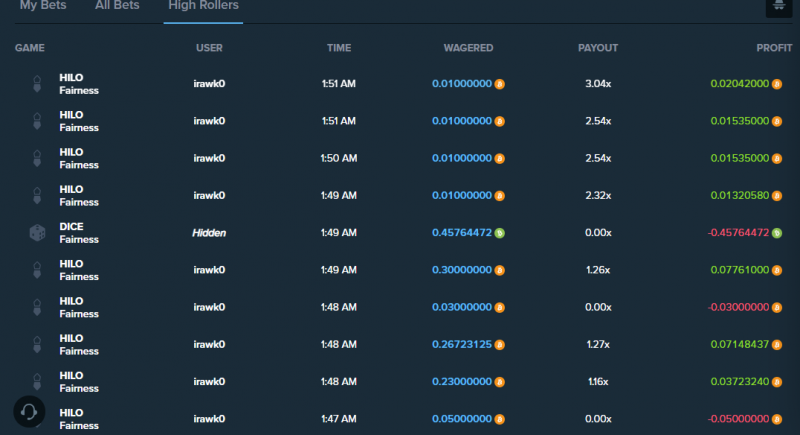Click the wagered amount 0.30000000

coord(462,270)
